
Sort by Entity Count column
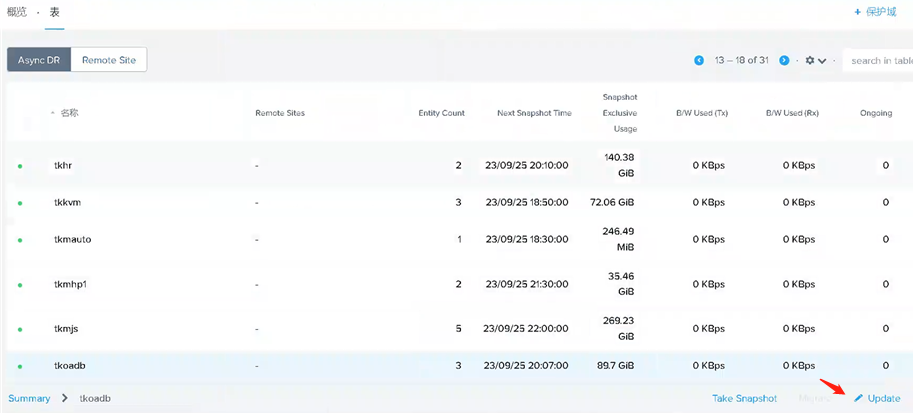[441, 113]
